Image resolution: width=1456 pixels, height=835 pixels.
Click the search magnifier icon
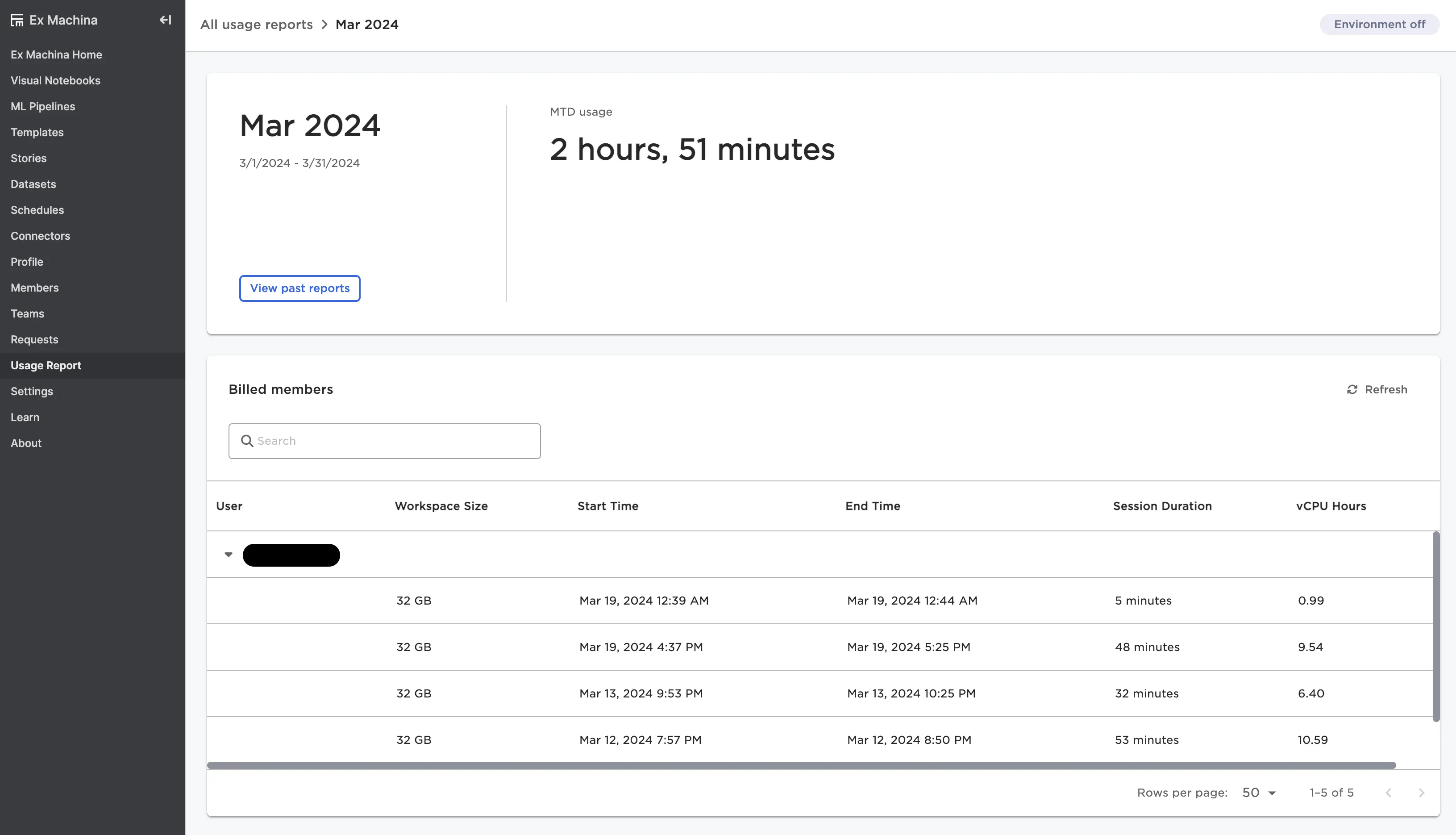point(247,441)
